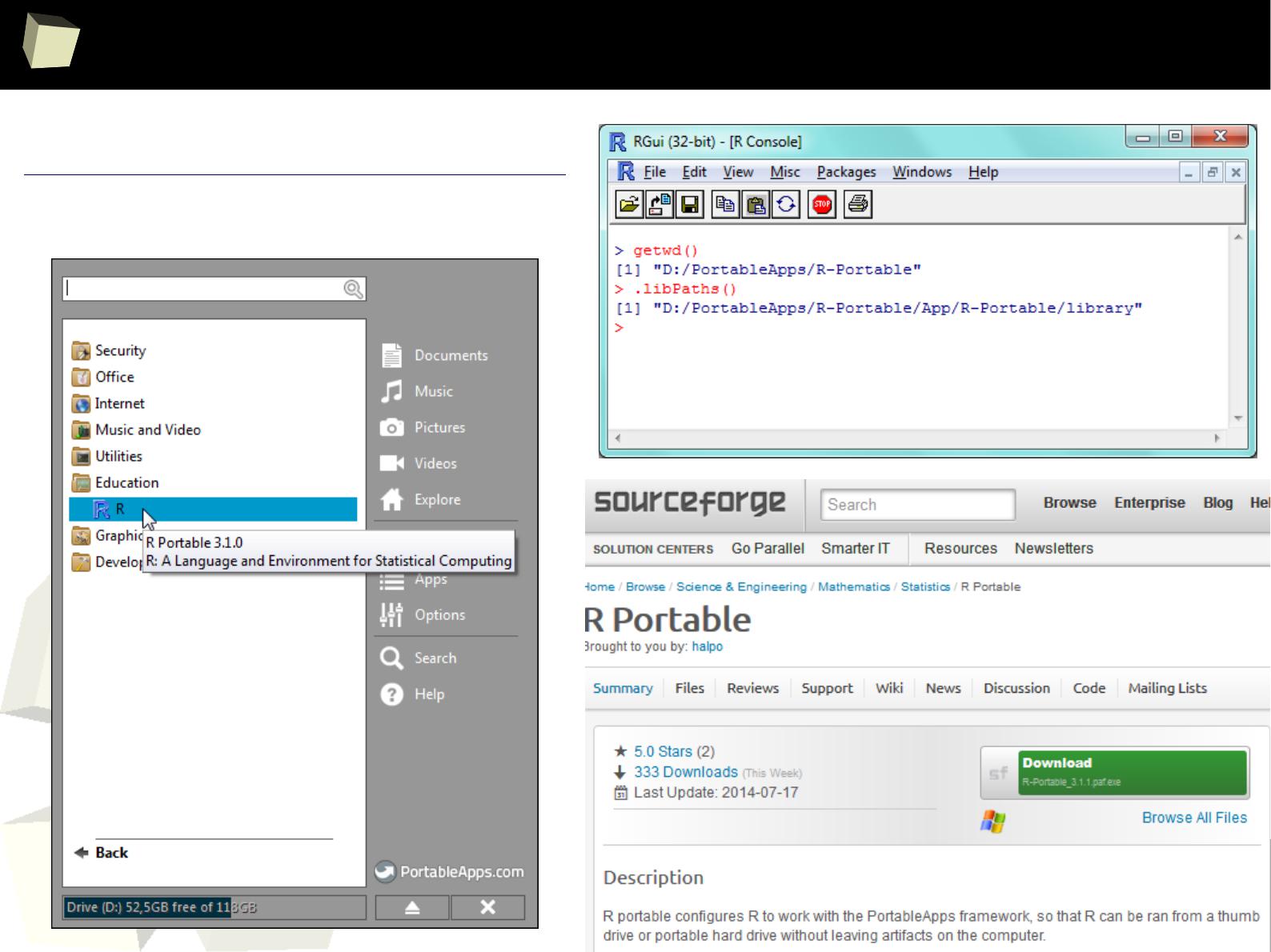
Task: Click Save workspace floppy icon in RGui
Action: coord(689,205)
